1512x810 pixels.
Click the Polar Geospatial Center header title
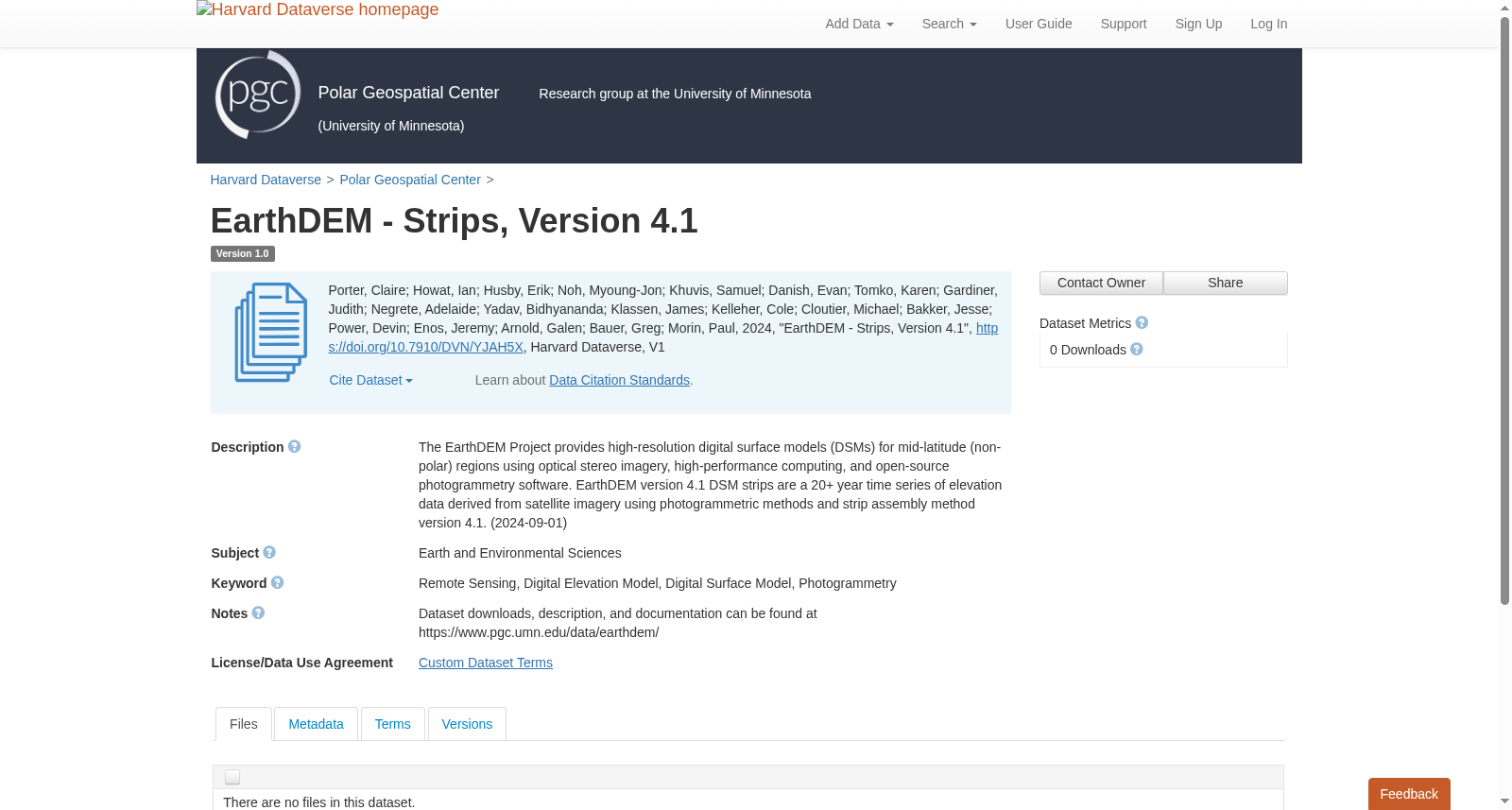click(408, 93)
